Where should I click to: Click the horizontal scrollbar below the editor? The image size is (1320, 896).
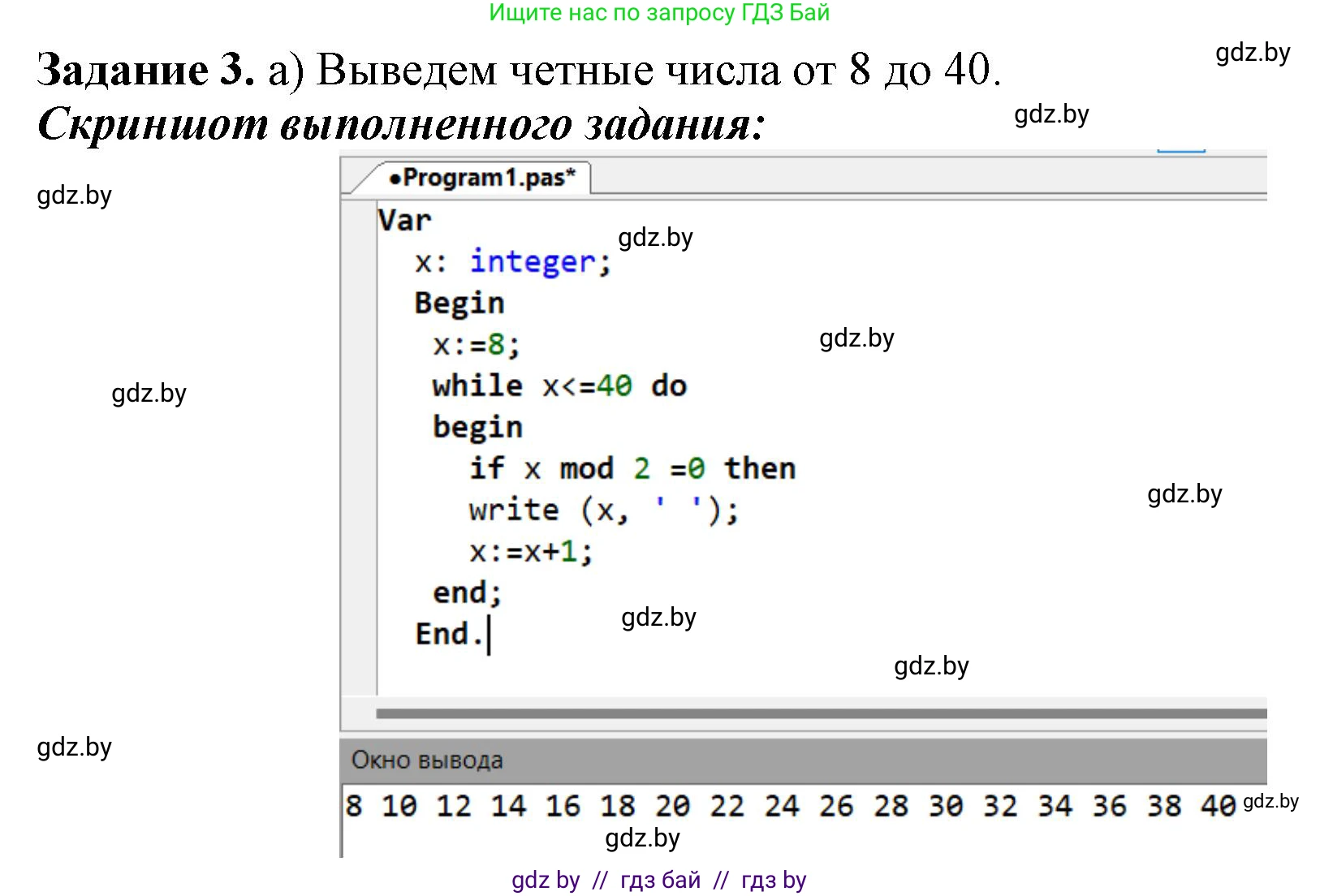(x=822, y=713)
